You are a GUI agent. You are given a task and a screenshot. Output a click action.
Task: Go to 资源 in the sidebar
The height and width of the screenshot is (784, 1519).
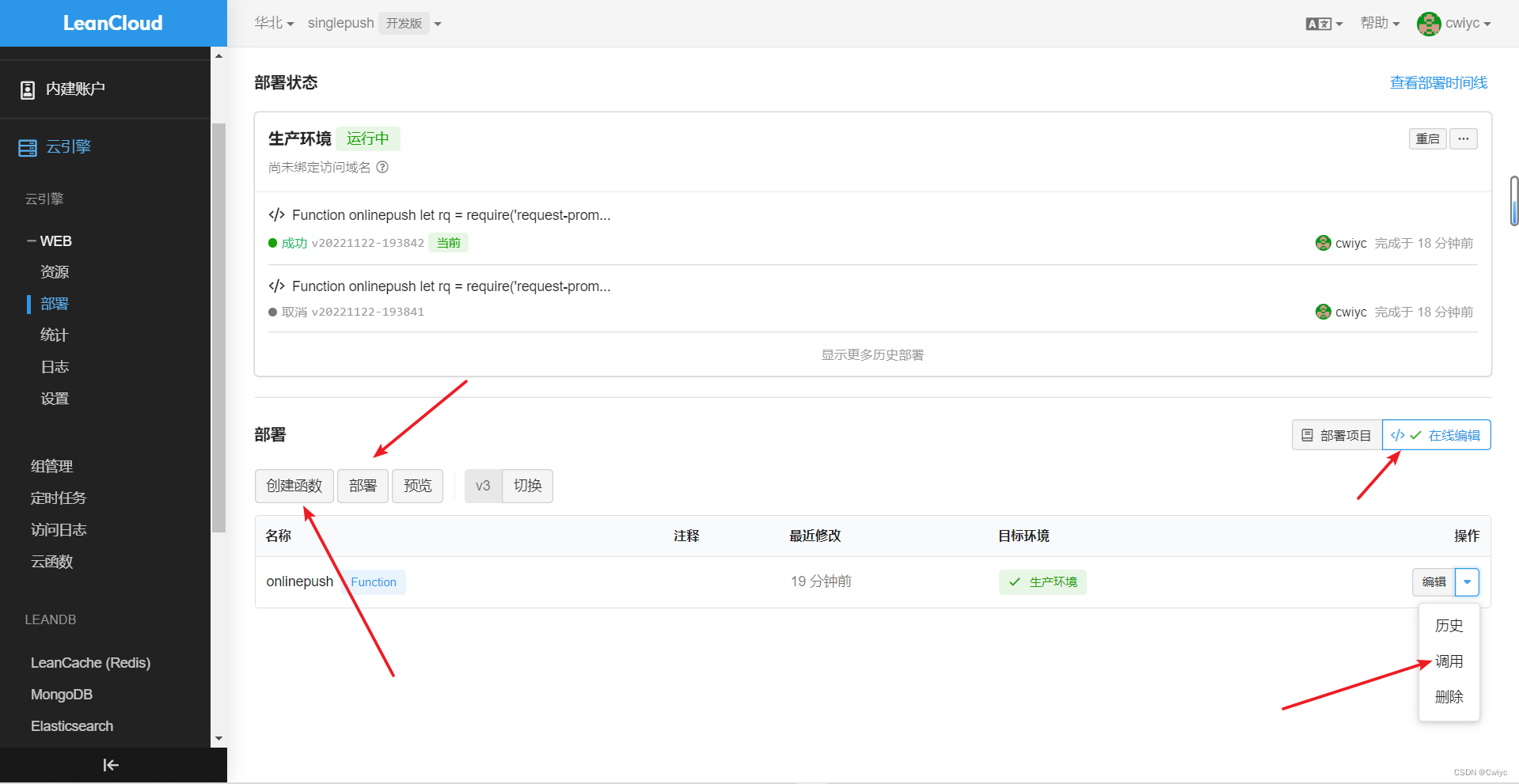[55, 272]
